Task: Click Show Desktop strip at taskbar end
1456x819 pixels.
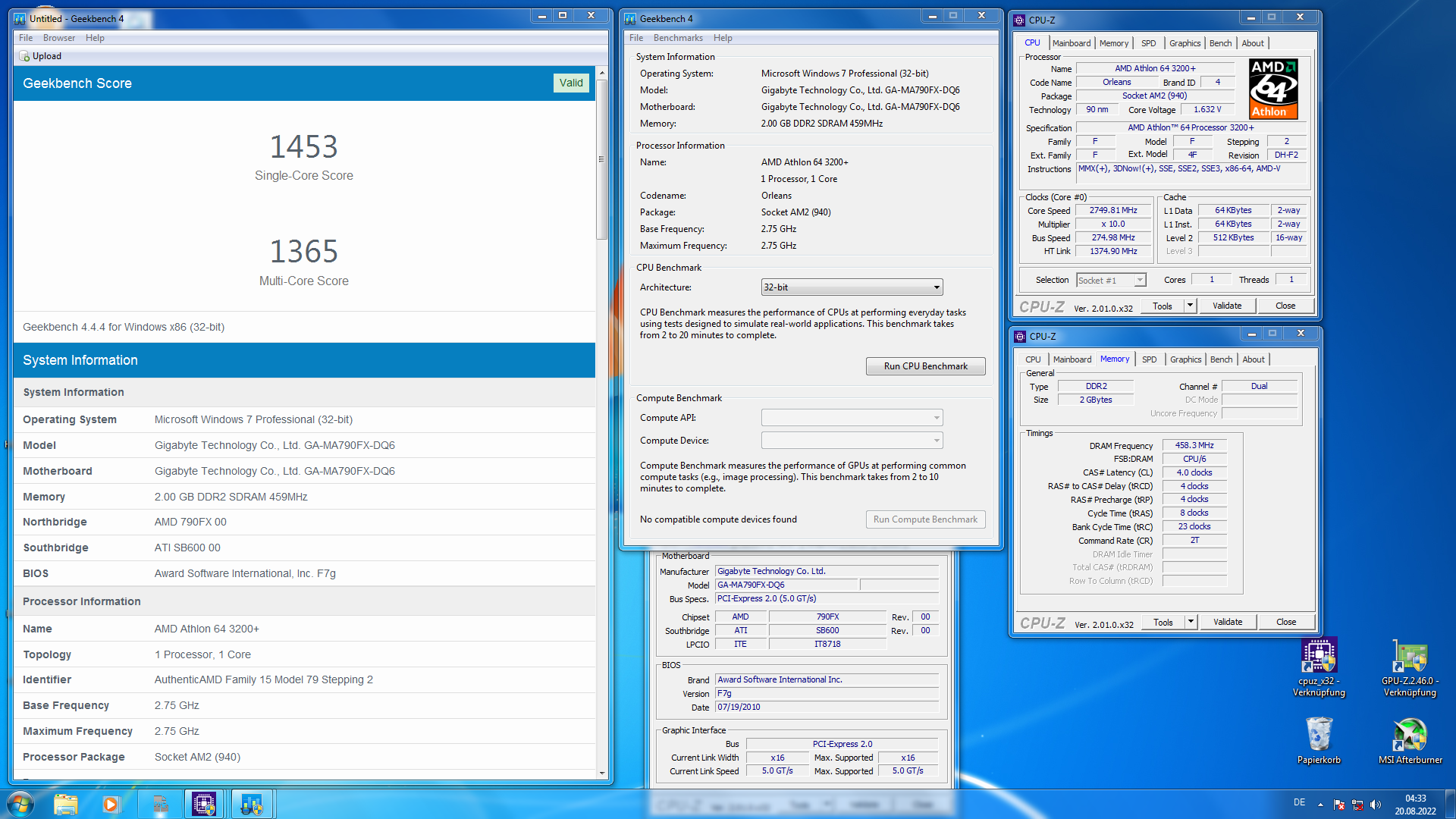Action: tap(1450, 804)
